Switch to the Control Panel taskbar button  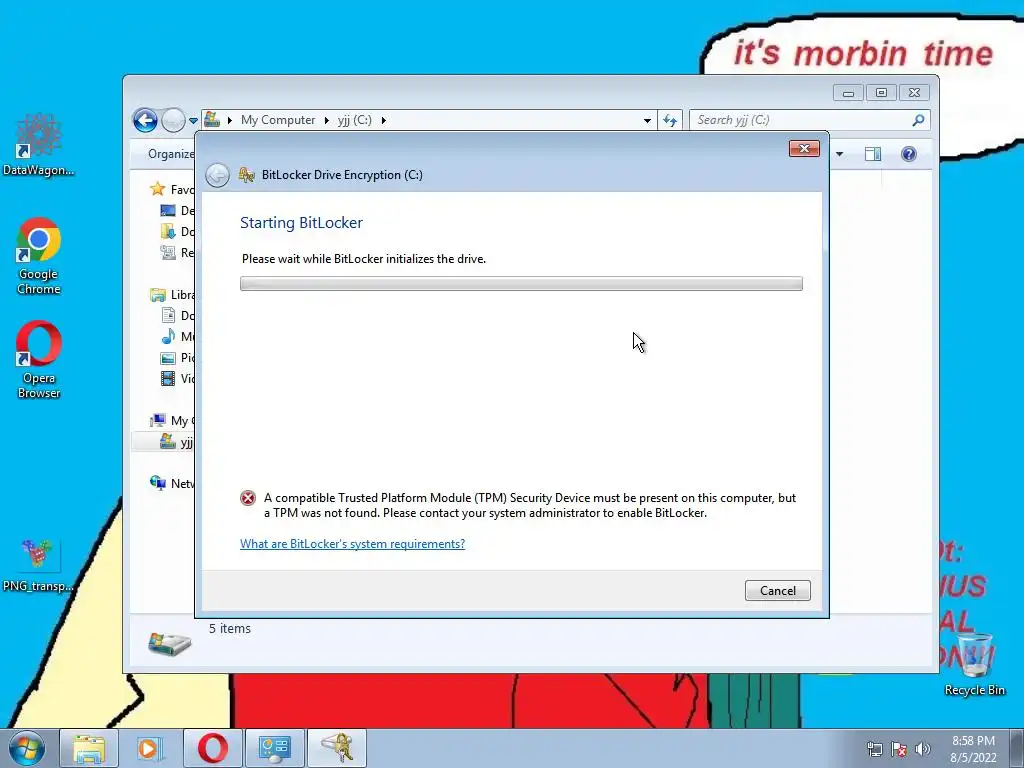click(274, 748)
